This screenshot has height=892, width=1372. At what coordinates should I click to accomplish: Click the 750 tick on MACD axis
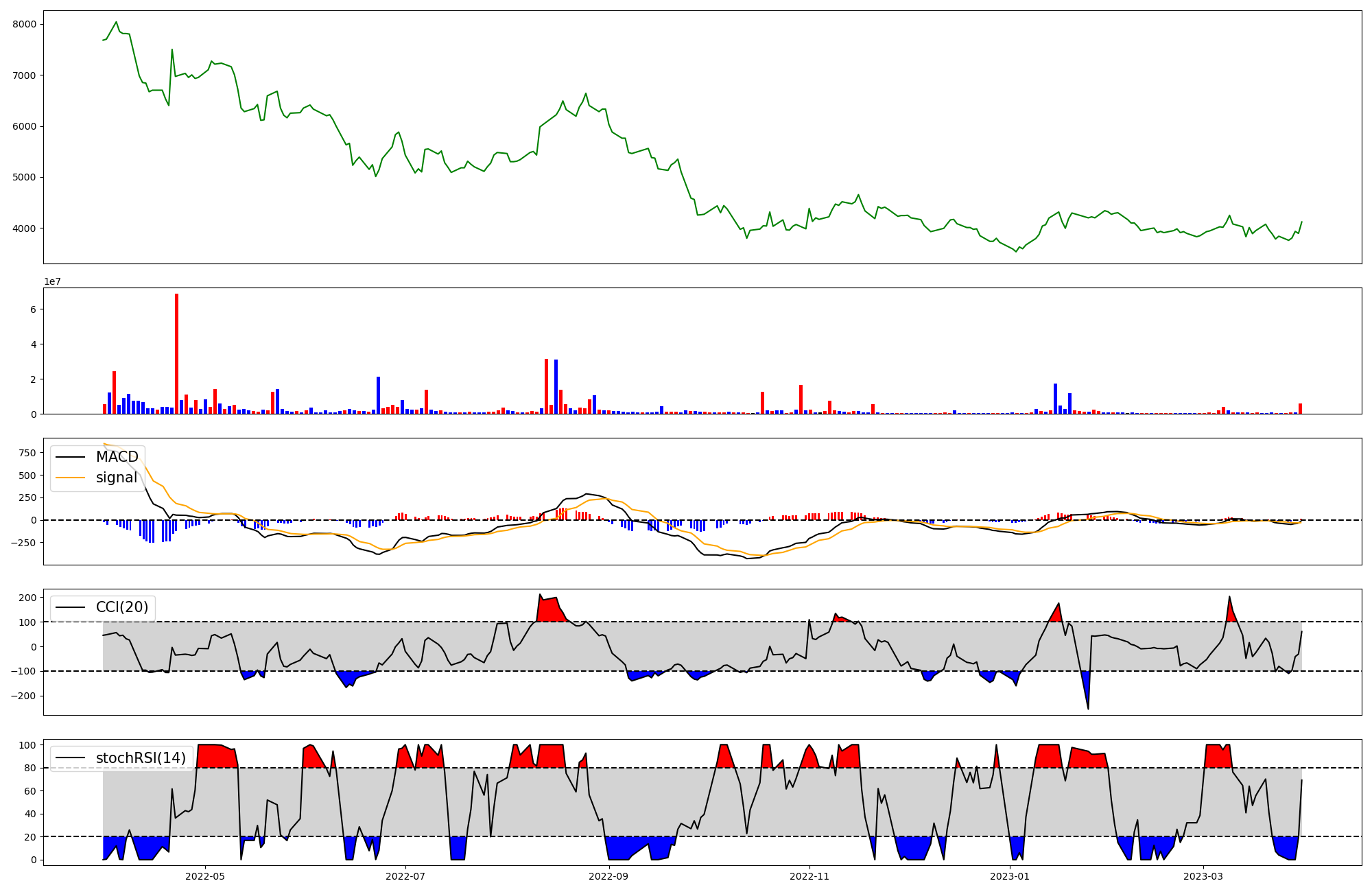pyautogui.click(x=28, y=453)
